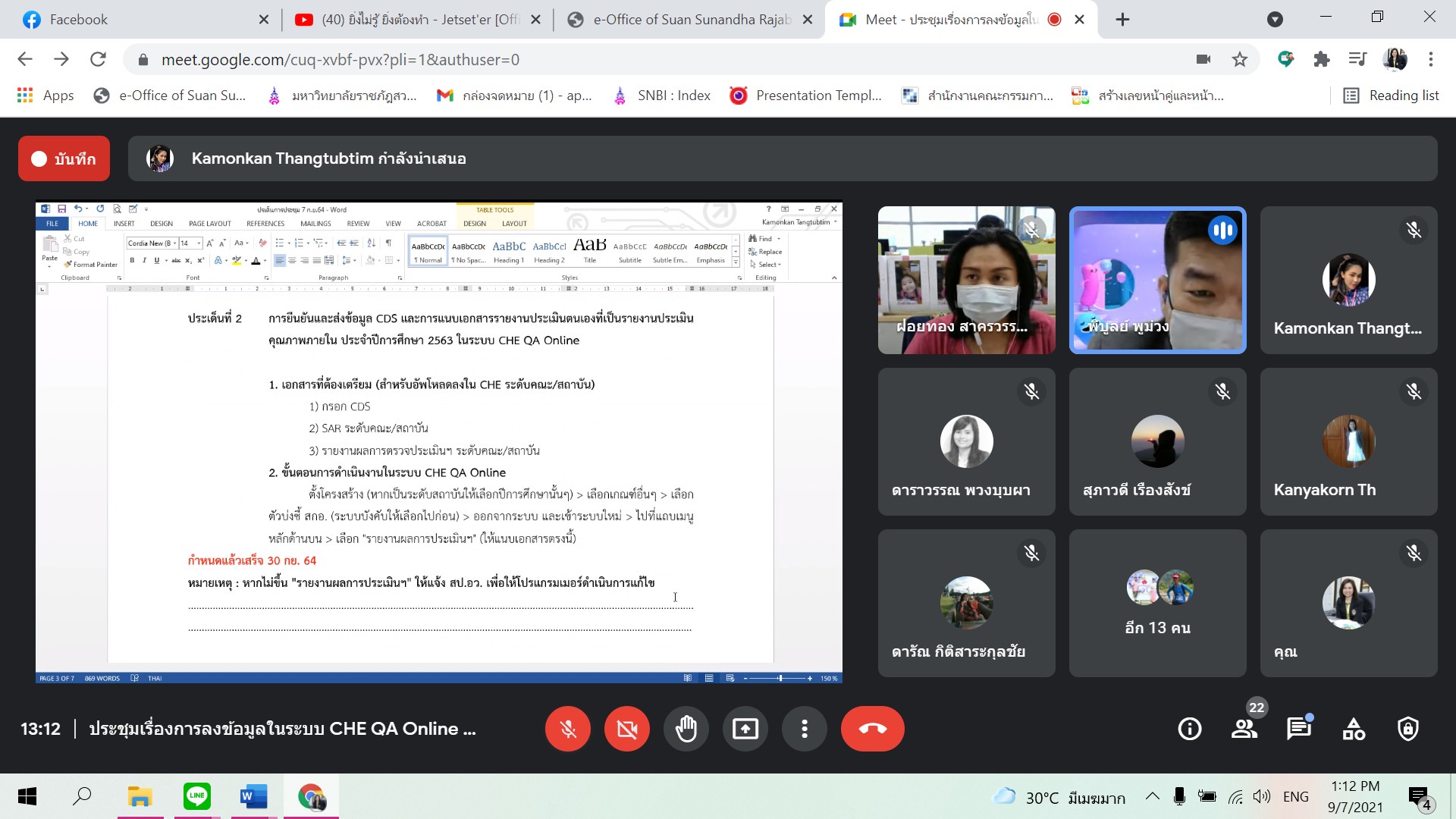The width and height of the screenshot is (1456, 819).
Task: Show meeting details info icon
Action: pos(1189,729)
